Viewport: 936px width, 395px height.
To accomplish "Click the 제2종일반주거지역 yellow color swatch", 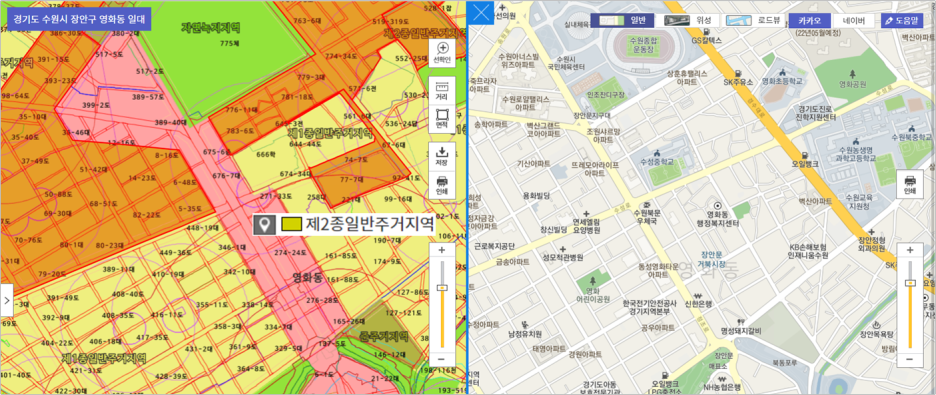I will pyautogui.click(x=291, y=225).
